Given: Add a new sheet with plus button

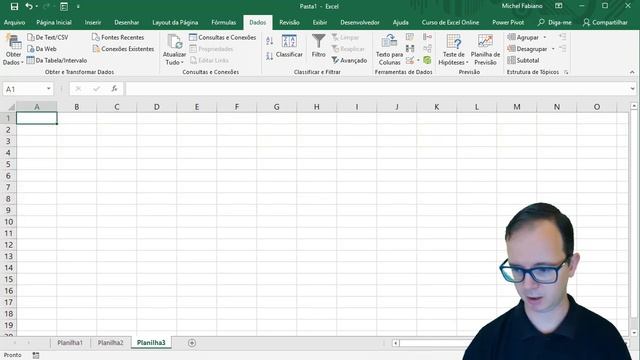Looking at the screenshot, I should (x=192, y=343).
